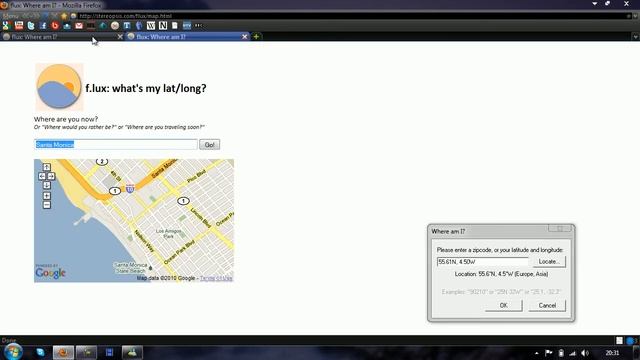
Task: Click the lat/long field in Where am I dialog
Action: [x=482, y=262]
